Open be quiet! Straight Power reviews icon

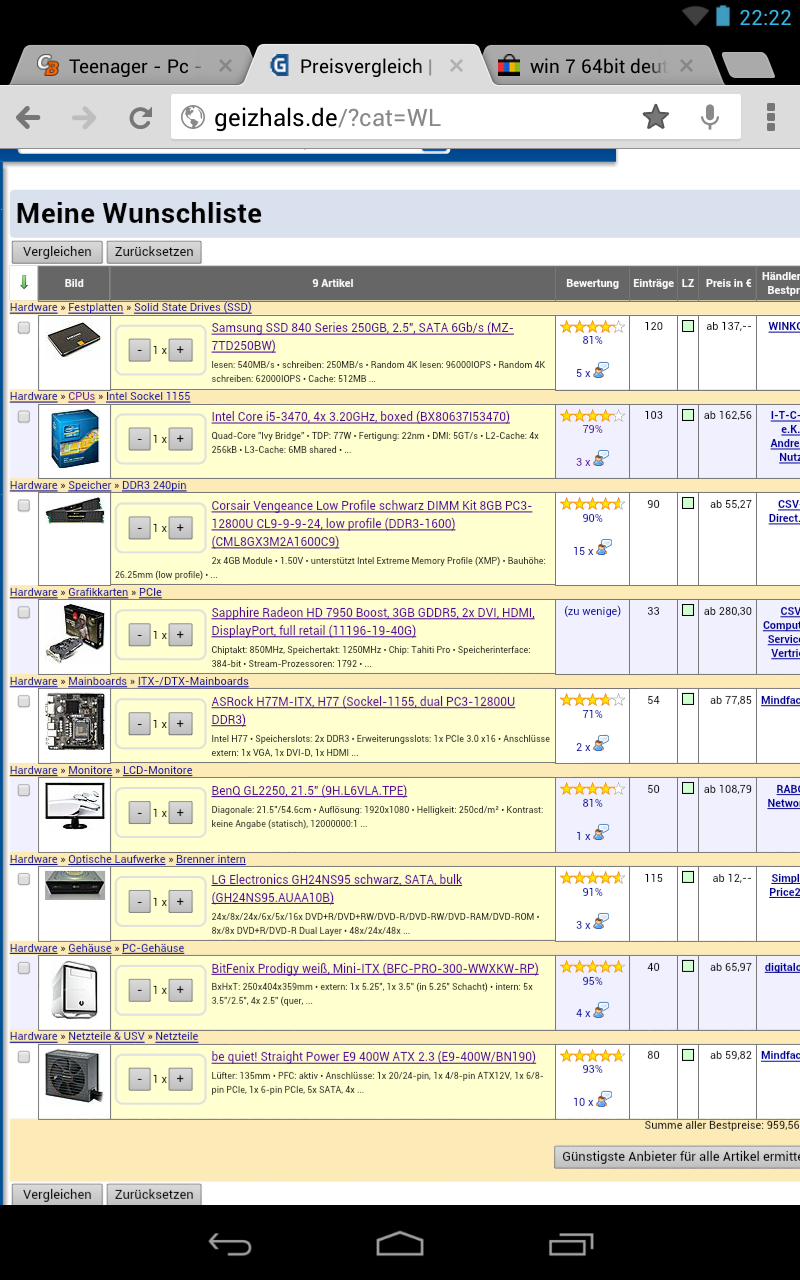pyautogui.click(x=603, y=1101)
